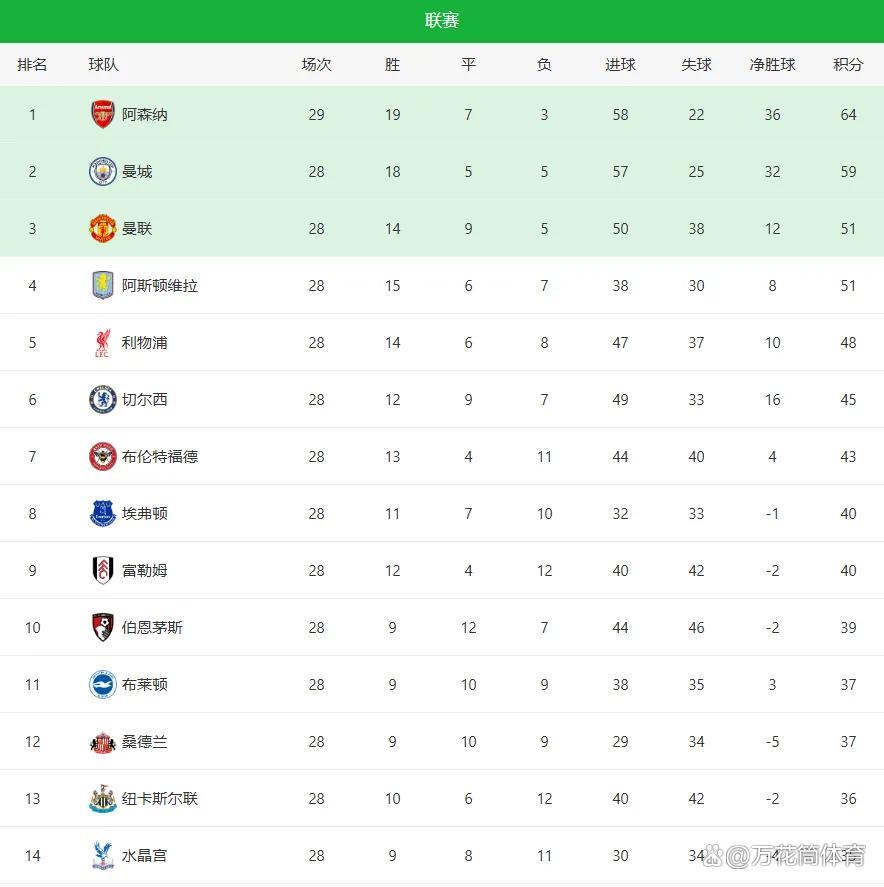Click the Bournemouth crest icon
Image resolution: width=884 pixels, height=887 pixels.
[x=103, y=628]
